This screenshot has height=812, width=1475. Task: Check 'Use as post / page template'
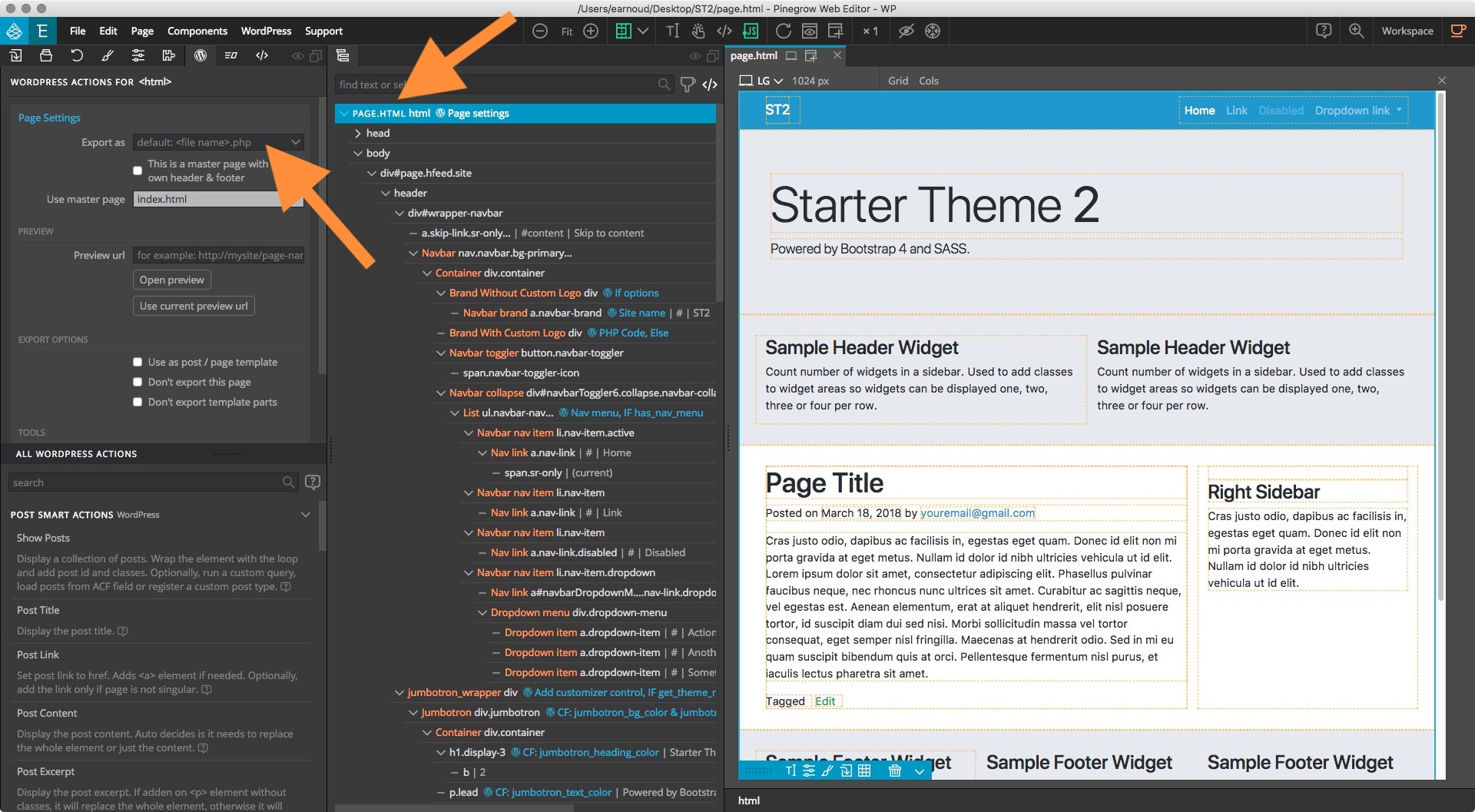(x=138, y=362)
